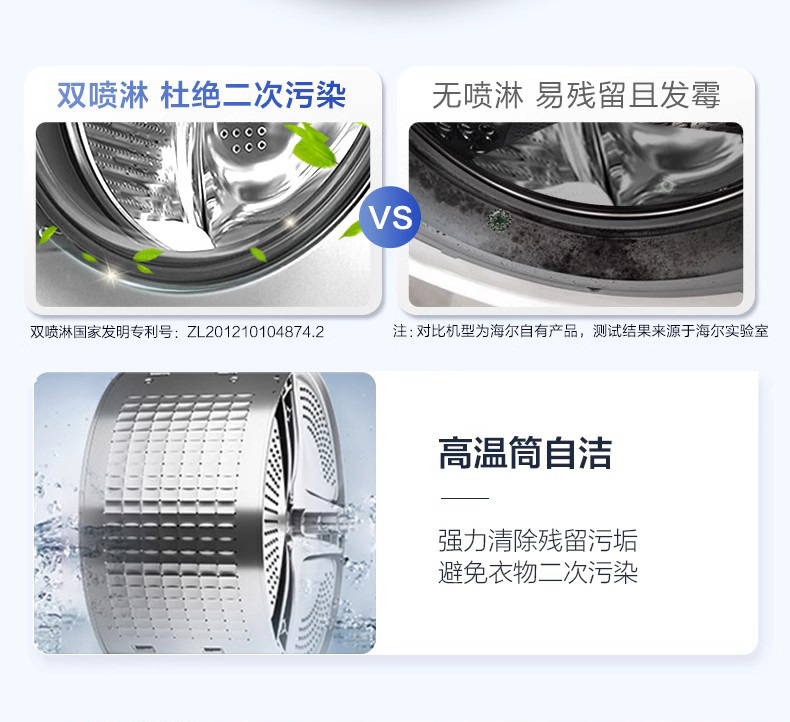Click the spray nozzle holes inside clean drum
Screen dimensions: 790x722
pos(243,139)
